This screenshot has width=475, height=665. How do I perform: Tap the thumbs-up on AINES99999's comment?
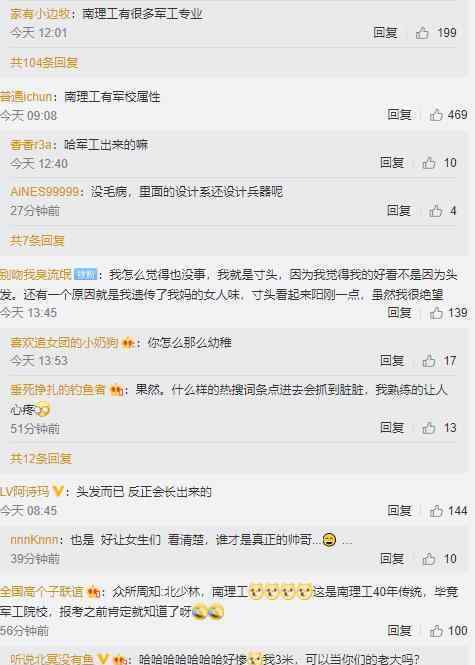click(x=436, y=210)
